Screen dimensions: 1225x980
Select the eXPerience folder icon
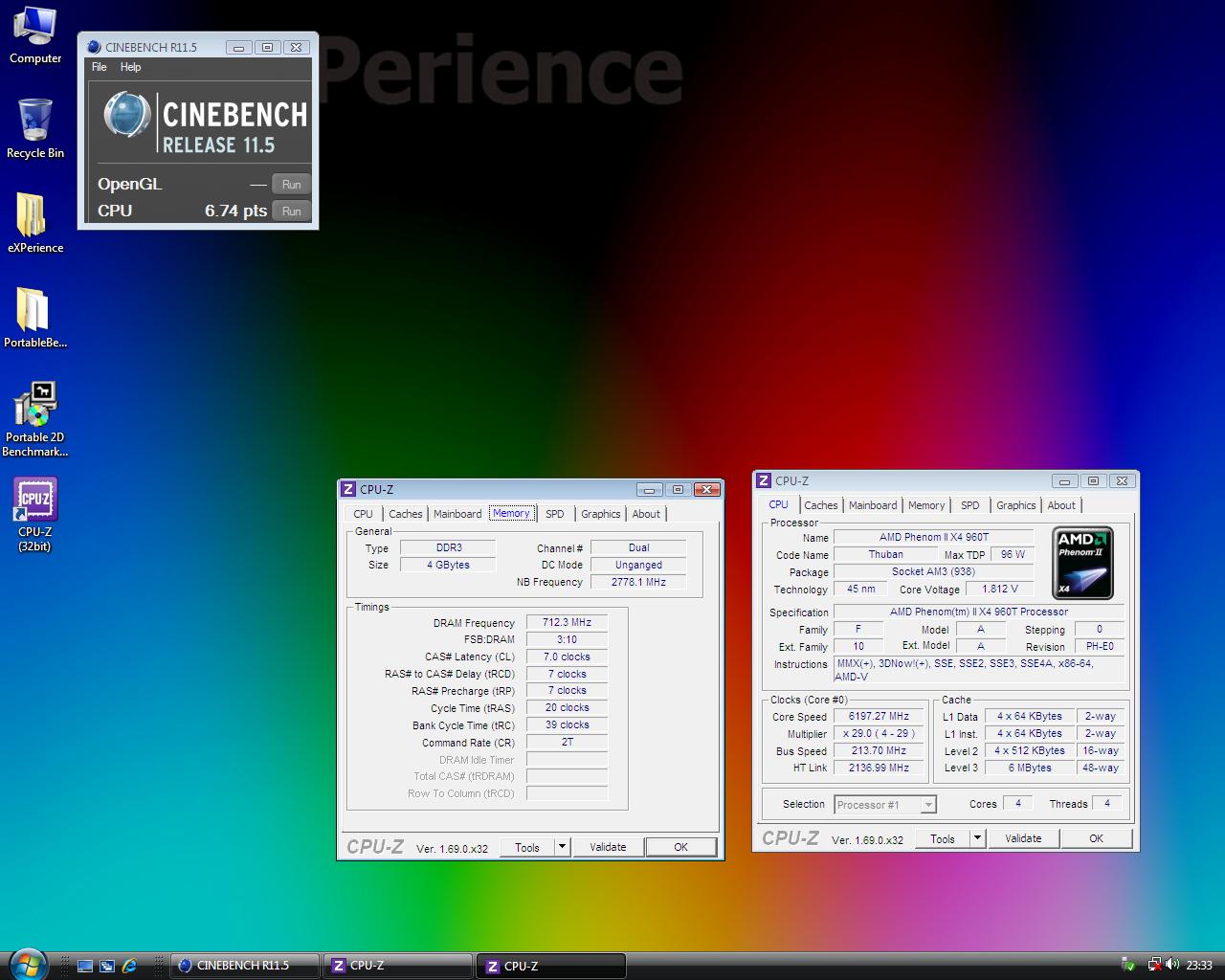coord(34,222)
